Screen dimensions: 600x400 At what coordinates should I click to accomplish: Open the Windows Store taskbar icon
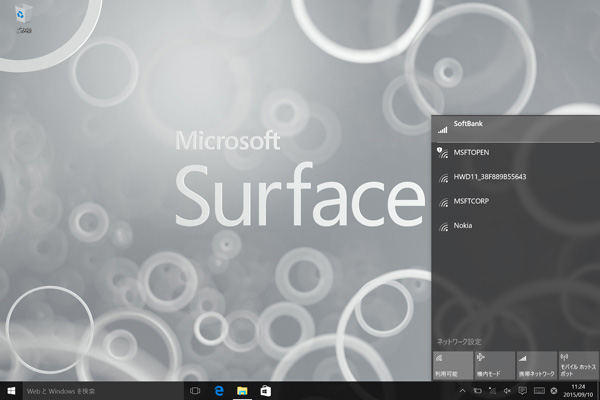266,391
